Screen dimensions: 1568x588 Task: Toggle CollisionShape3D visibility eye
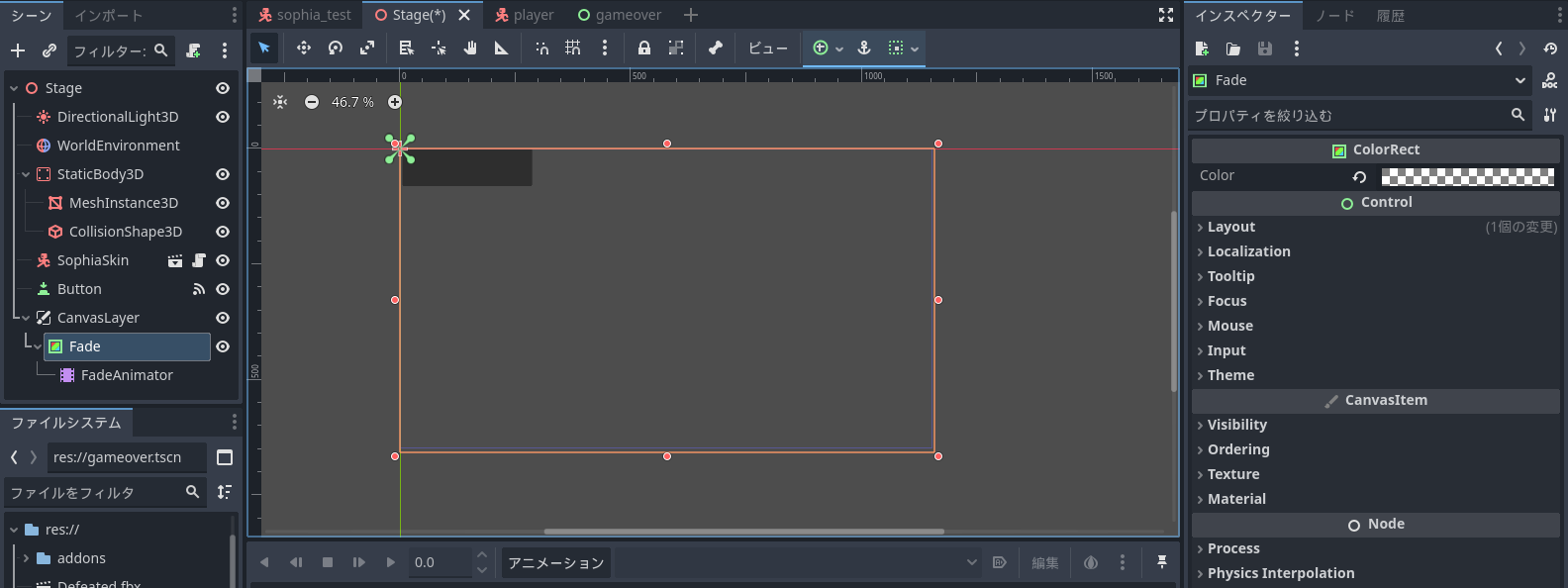coord(223,232)
